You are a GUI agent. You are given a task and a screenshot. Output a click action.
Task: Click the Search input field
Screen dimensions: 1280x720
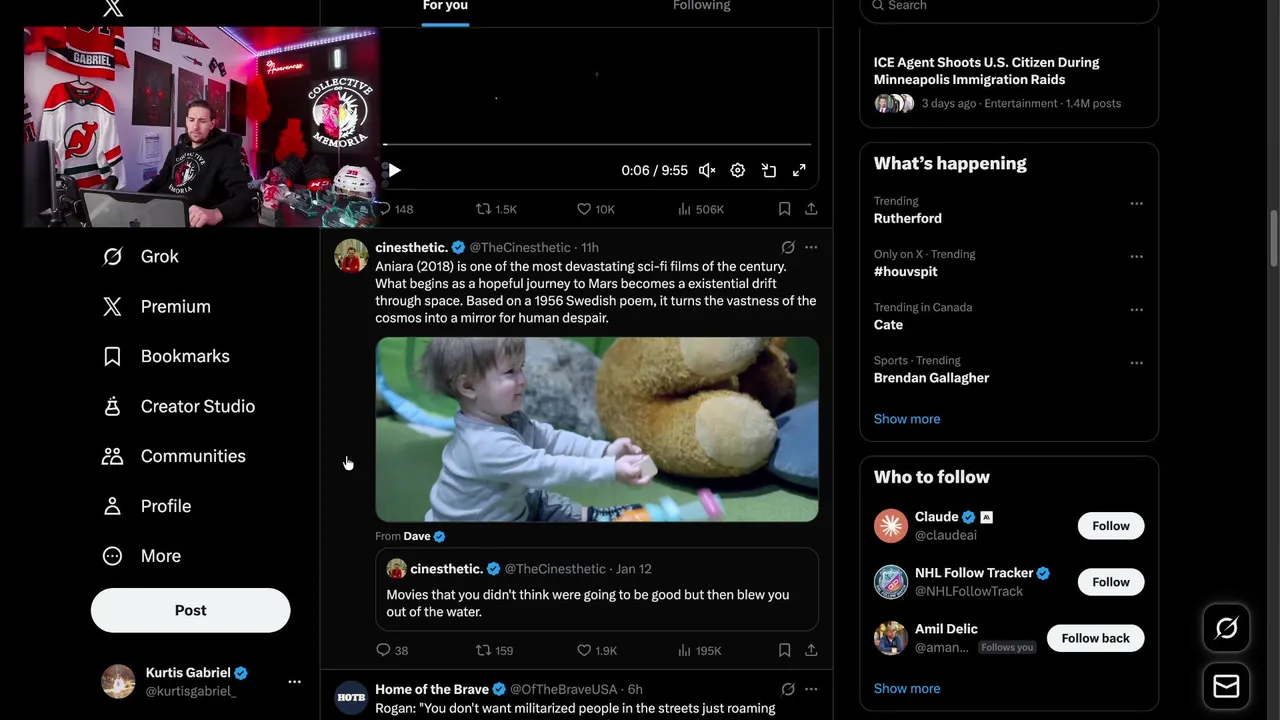coord(1009,8)
